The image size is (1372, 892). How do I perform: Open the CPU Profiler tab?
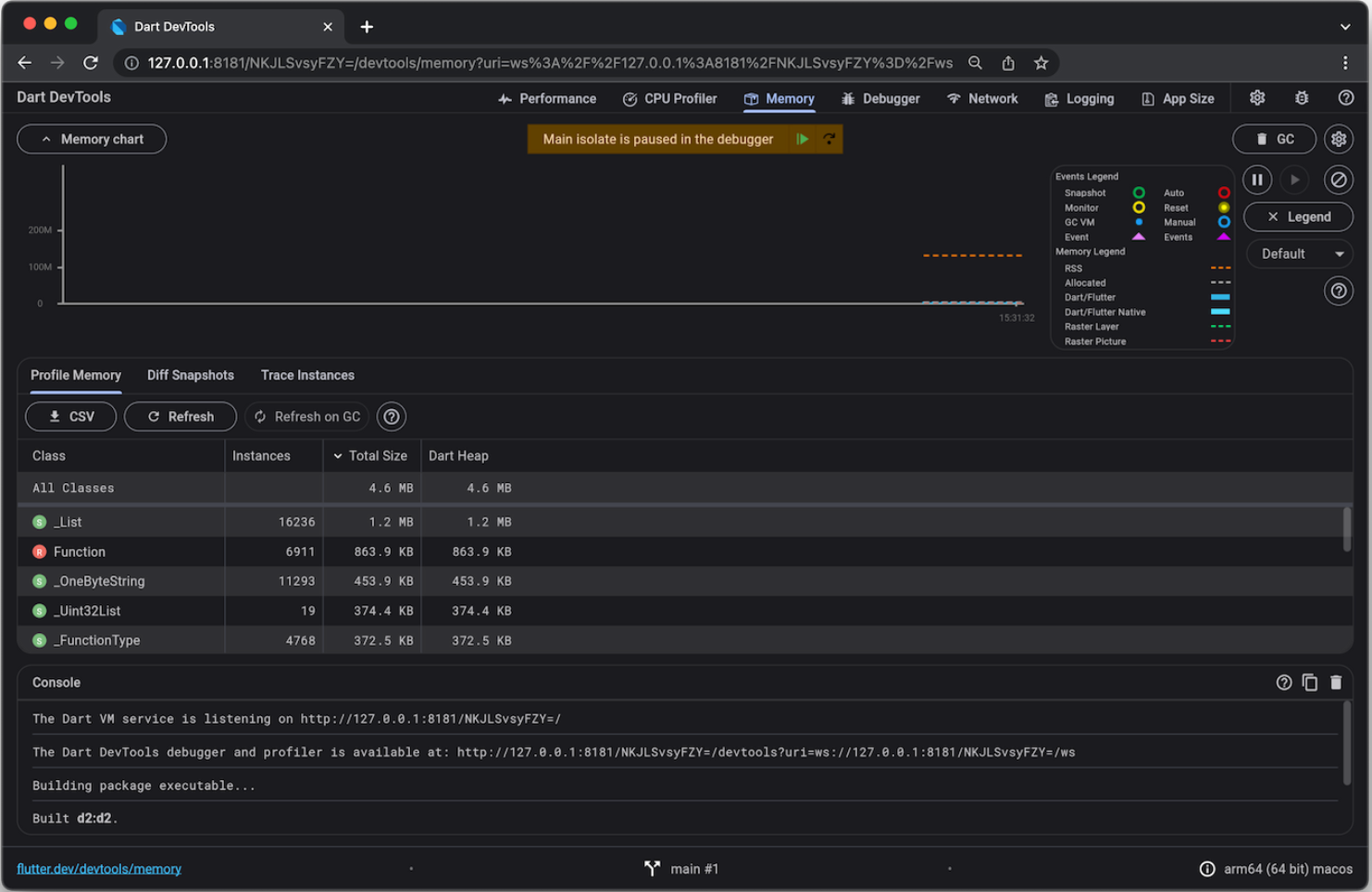[669, 98]
